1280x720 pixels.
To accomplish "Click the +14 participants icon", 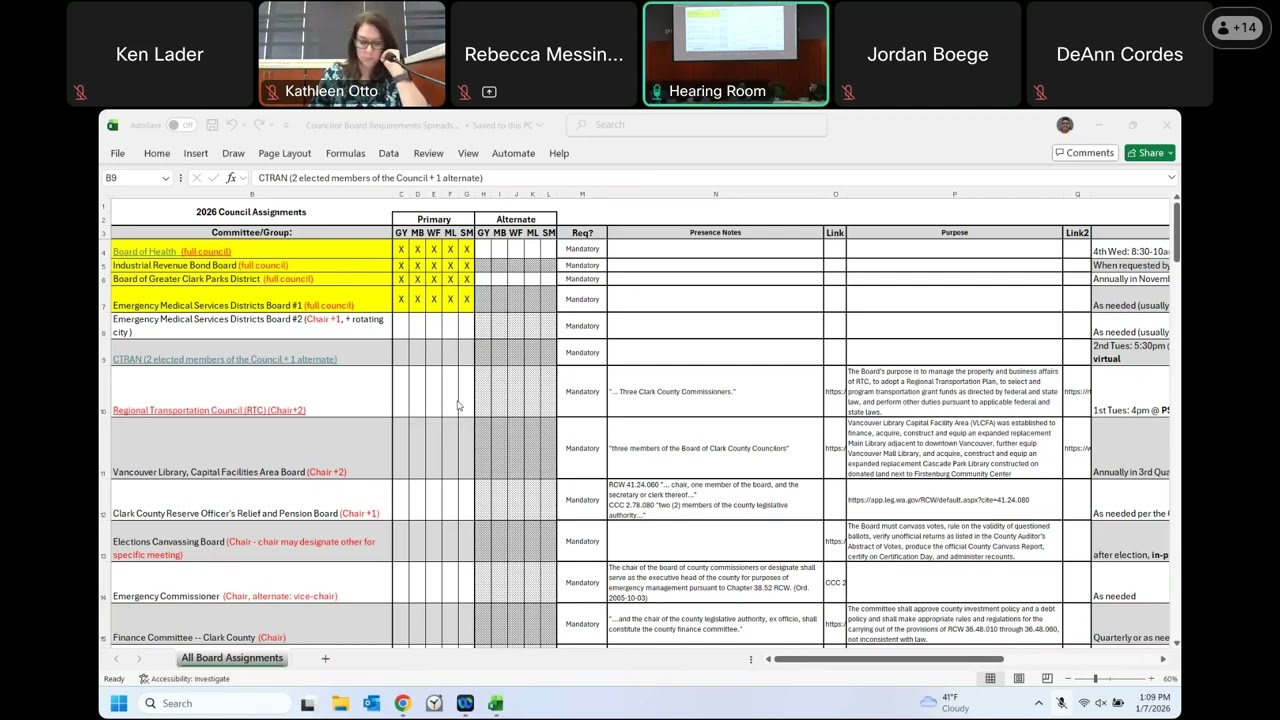I will point(1235,28).
